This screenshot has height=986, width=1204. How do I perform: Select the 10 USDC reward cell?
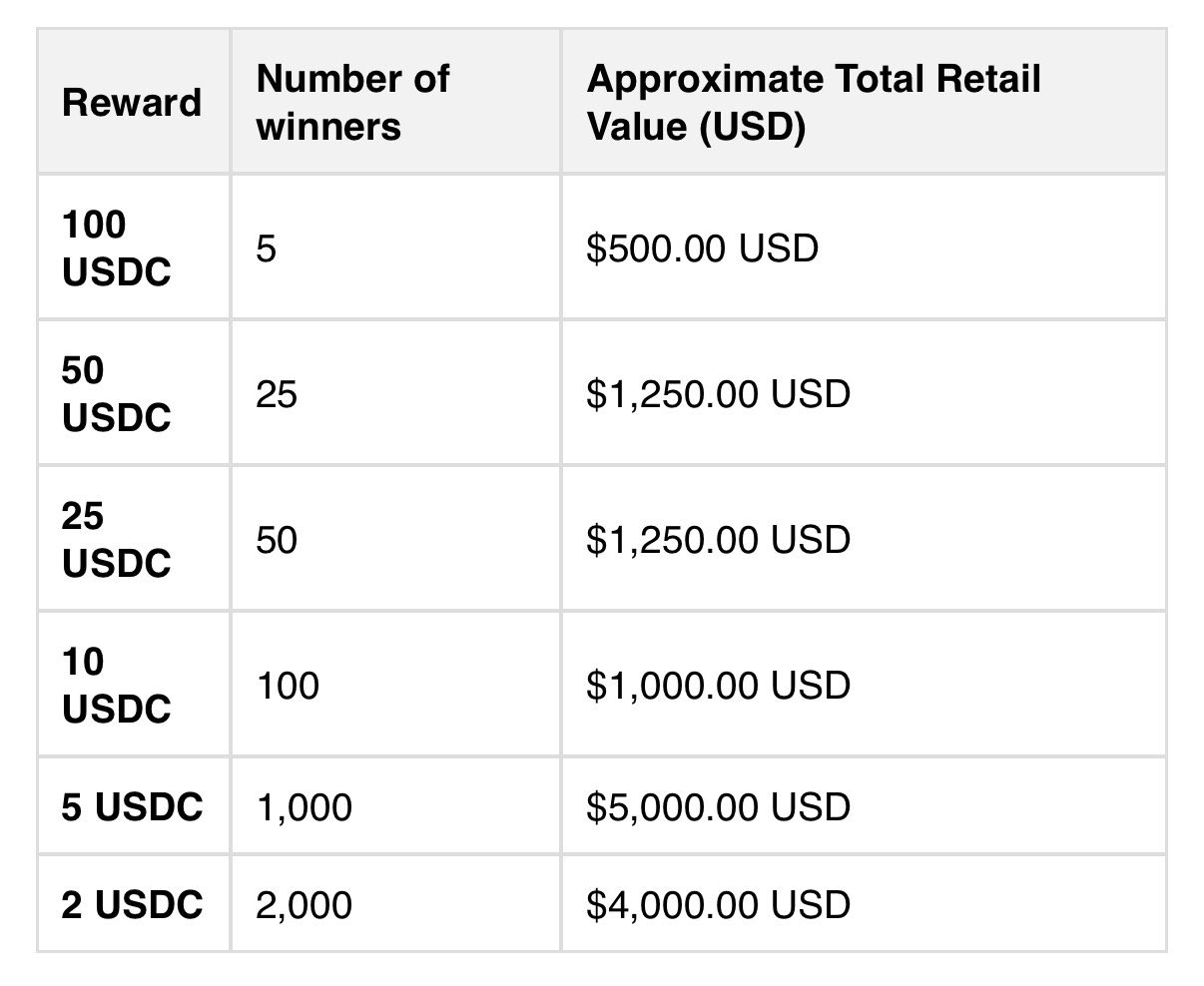[x=116, y=686]
